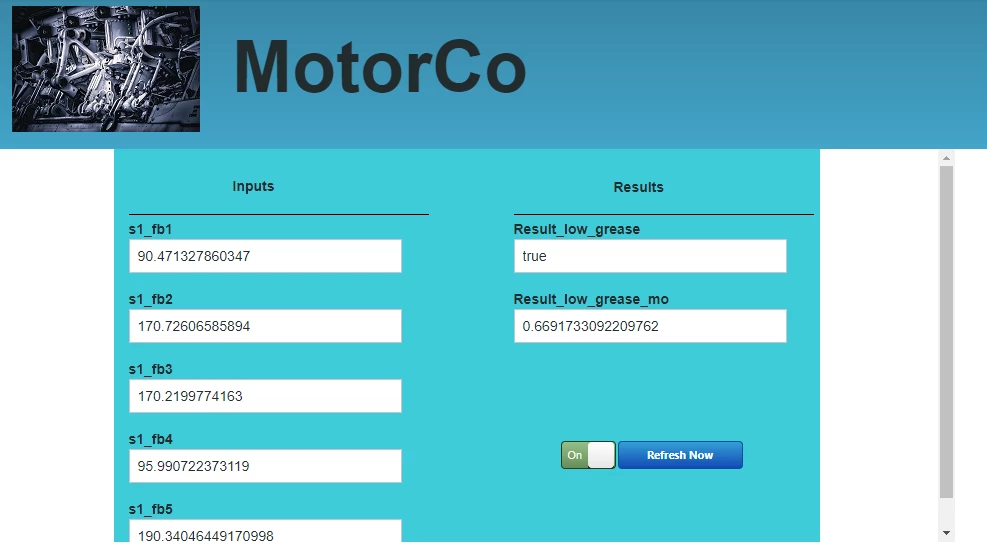Click the s1_fb1 input field
The height and width of the screenshot is (560, 987).
click(x=265, y=256)
